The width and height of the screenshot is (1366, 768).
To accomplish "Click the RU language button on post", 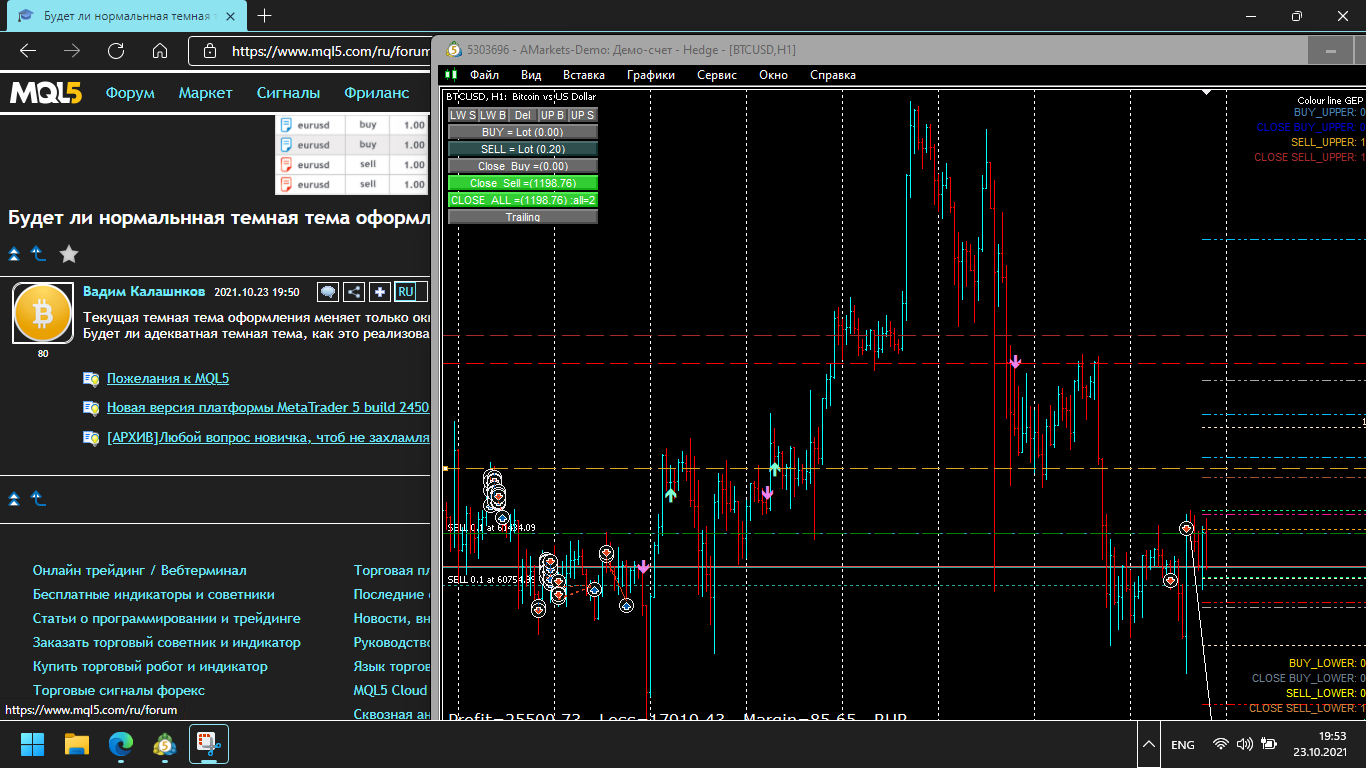I will coord(405,292).
